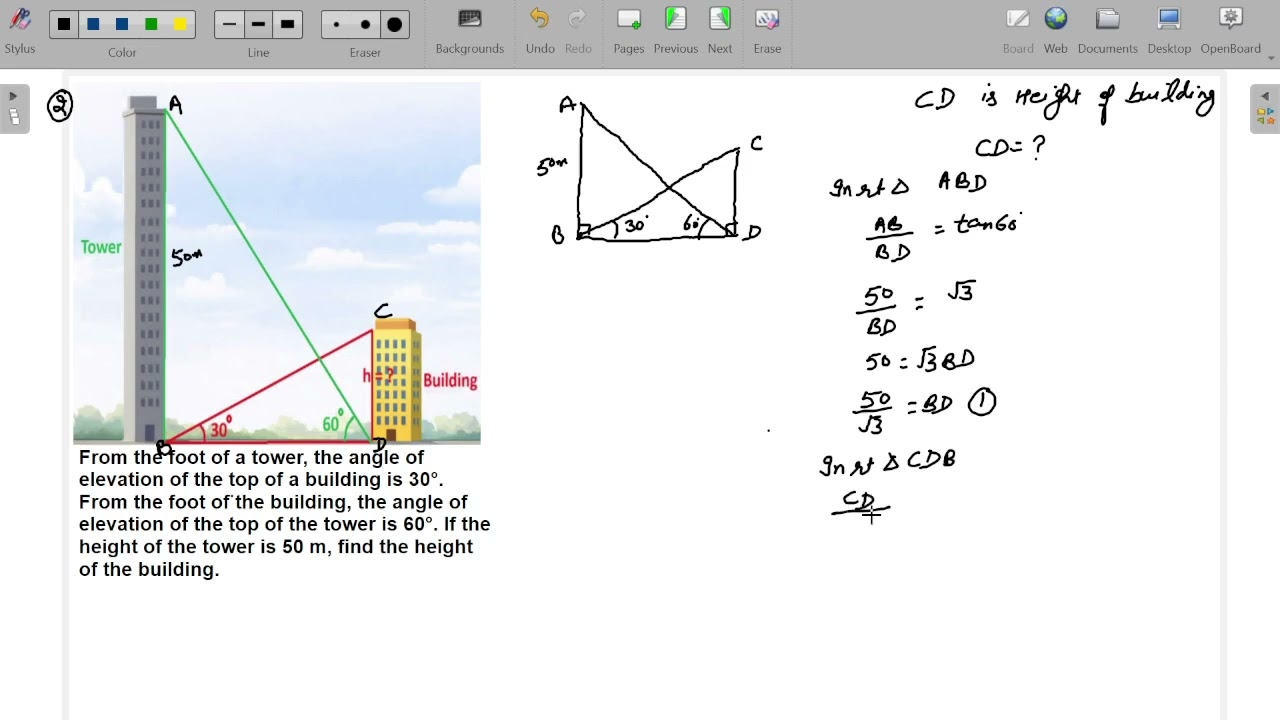Select the green pen color
The width and height of the screenshot is (1280, 720).
point(151,24)
